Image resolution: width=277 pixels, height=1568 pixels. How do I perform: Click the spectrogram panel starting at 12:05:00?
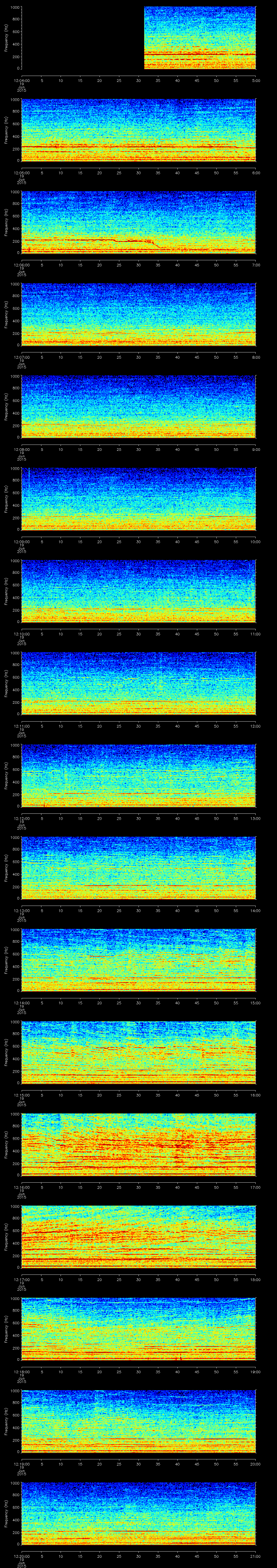(x=139, y=130)
